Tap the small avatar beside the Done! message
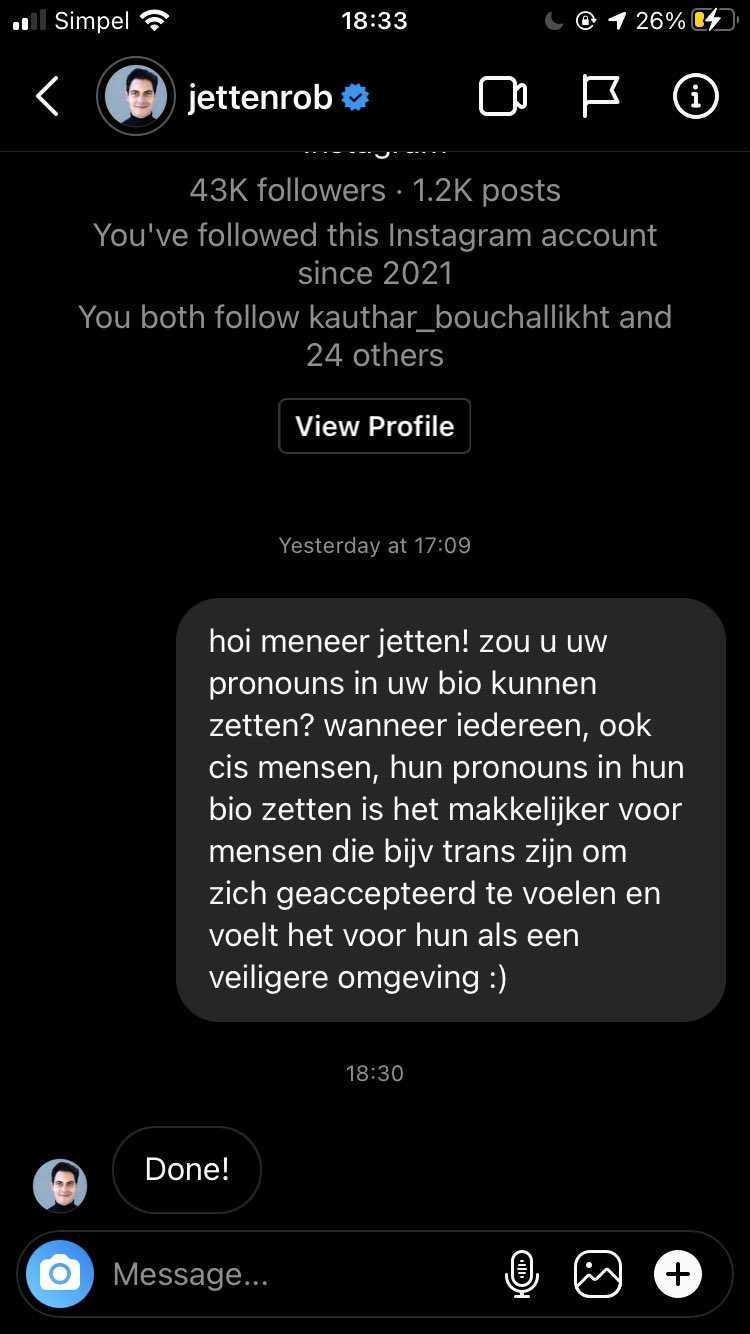Viewport: 750px width, 1334px height. point(60,1186)
